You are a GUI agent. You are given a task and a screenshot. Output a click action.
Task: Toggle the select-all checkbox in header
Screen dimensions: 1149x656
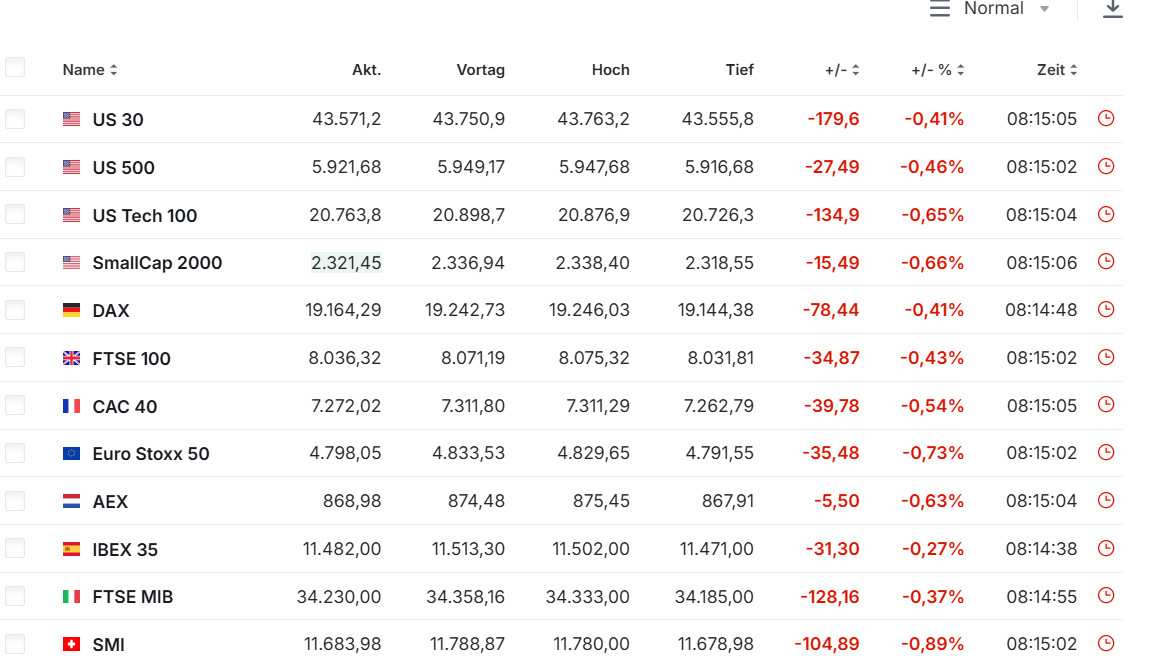15,68
